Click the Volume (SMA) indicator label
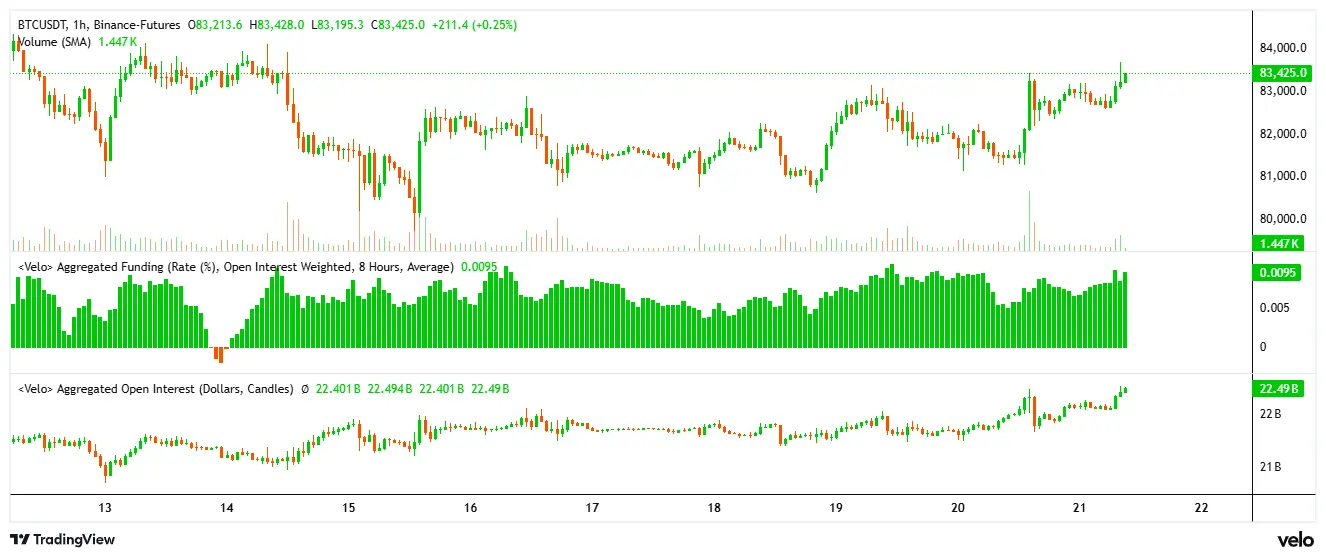 coord(53,42)
